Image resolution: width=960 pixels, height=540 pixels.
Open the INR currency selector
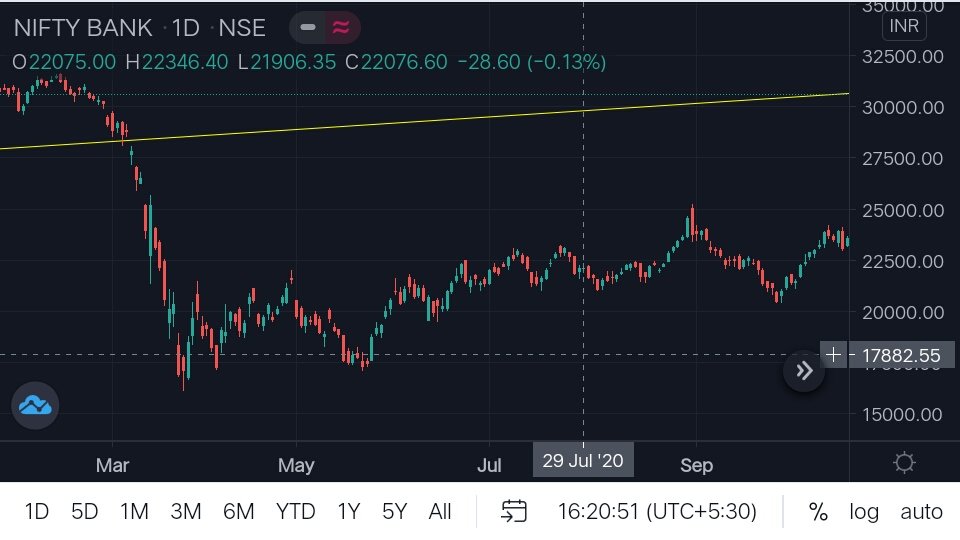904,26
